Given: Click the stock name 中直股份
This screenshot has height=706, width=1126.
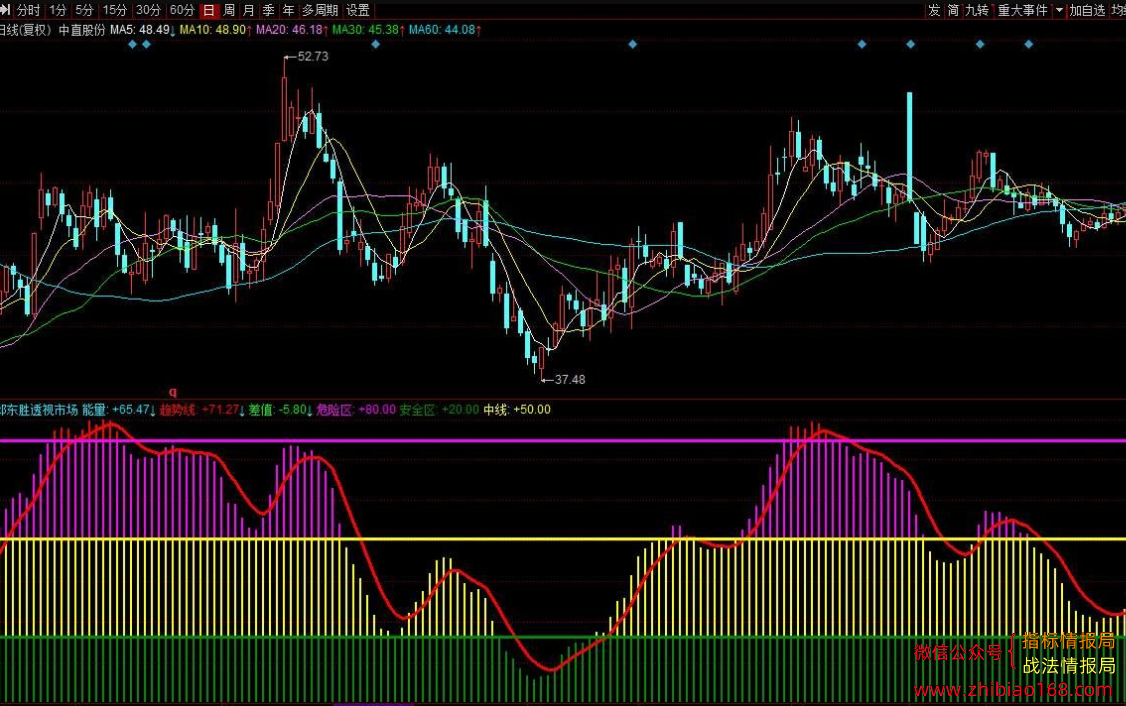Looking at the screenshot, I should pyautogui.click(x=82, y=29).
